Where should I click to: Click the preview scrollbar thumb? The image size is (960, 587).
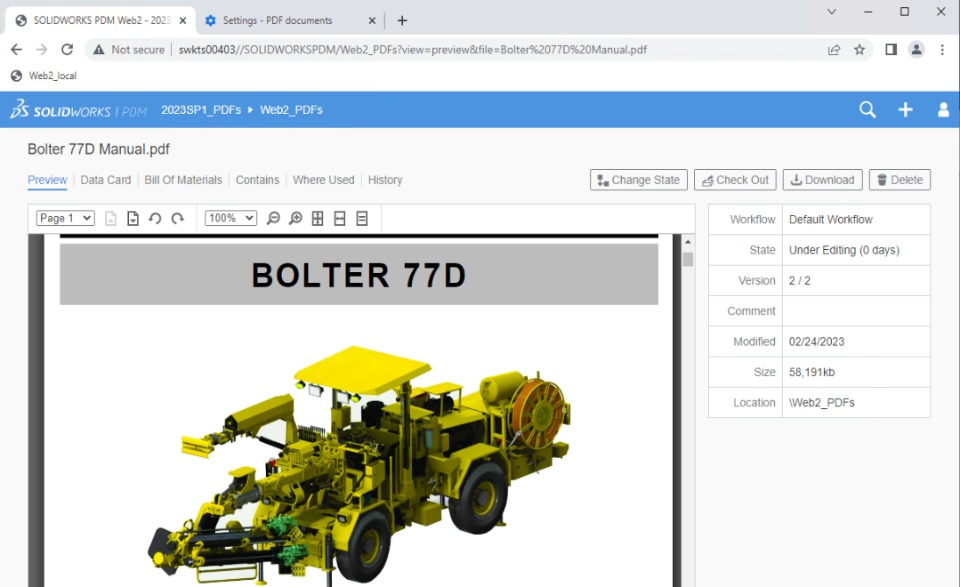[x=688, y=260]
